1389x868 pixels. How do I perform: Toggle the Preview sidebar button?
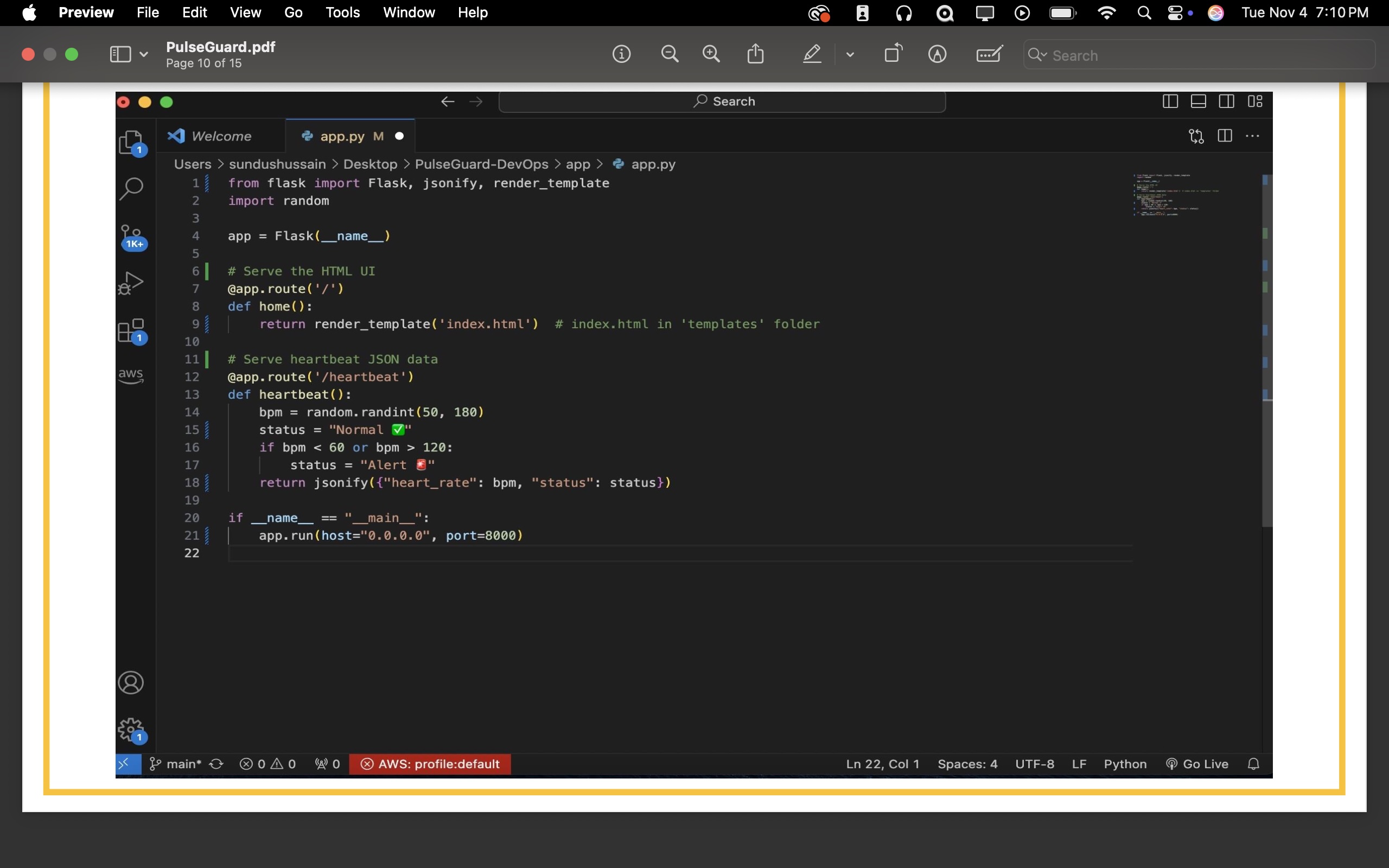[120, 55]
